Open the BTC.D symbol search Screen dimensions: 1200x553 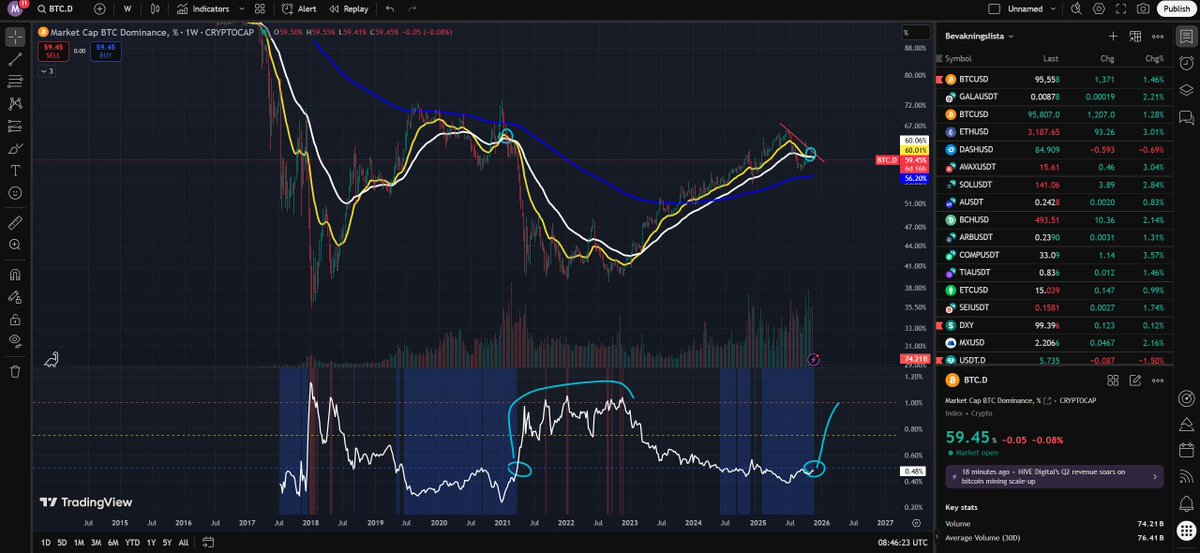click(x=57, y=9)
